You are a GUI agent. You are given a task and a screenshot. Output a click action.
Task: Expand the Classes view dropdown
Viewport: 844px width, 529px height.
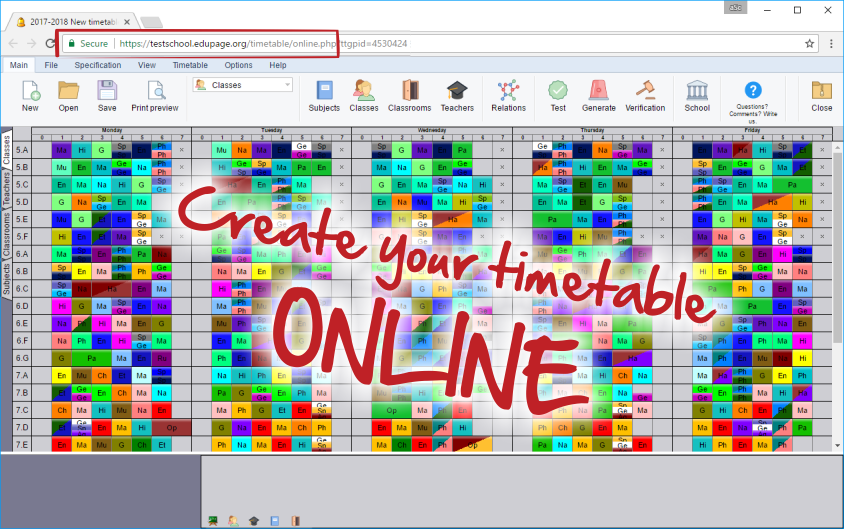click(288, 85)
